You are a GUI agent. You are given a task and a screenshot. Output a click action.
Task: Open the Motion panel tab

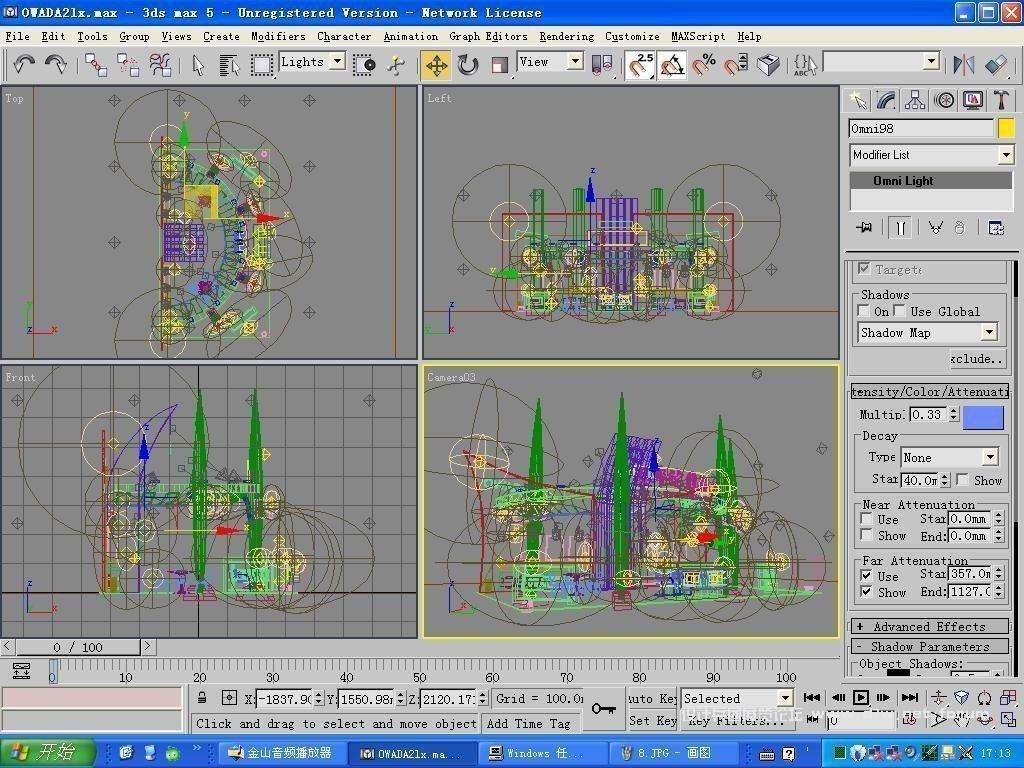point(944,100)
